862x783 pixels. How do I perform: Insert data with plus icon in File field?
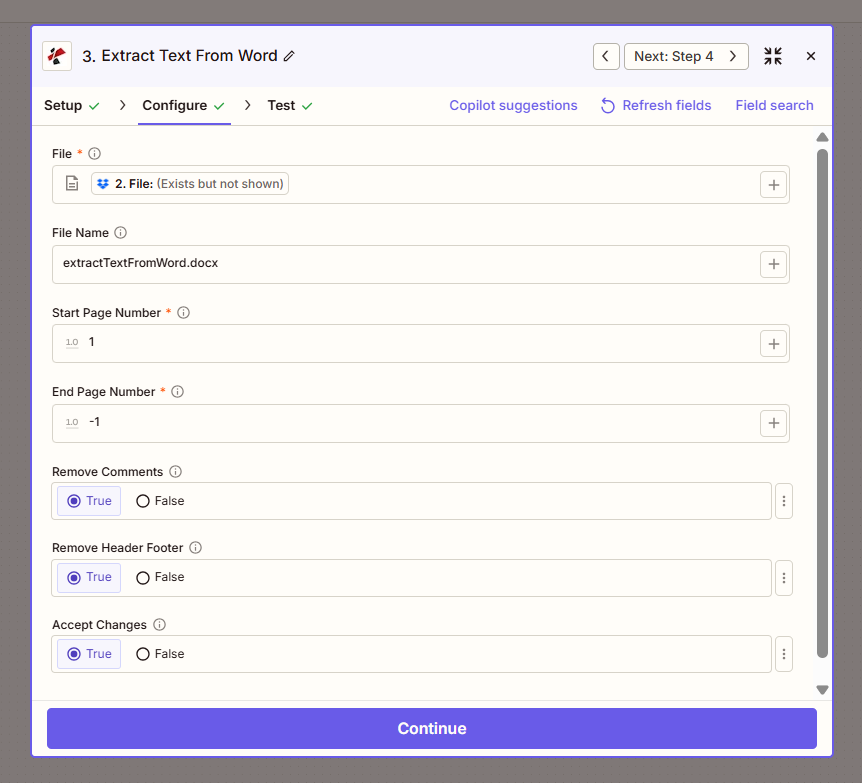pyautogui.click(x=773, y=184)
